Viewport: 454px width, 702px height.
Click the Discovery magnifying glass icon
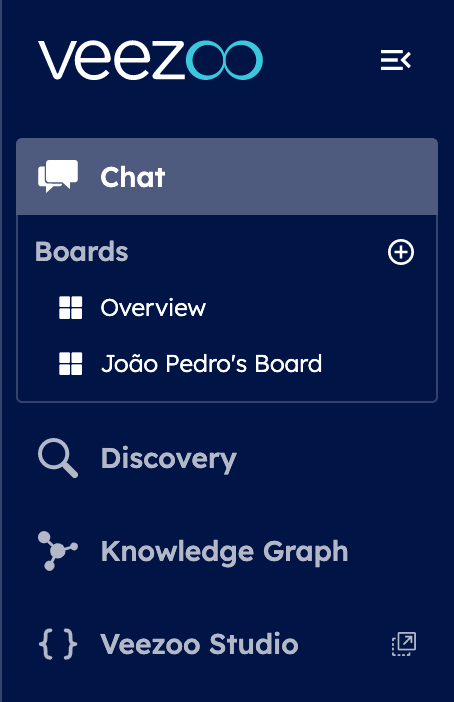(58, 458)
